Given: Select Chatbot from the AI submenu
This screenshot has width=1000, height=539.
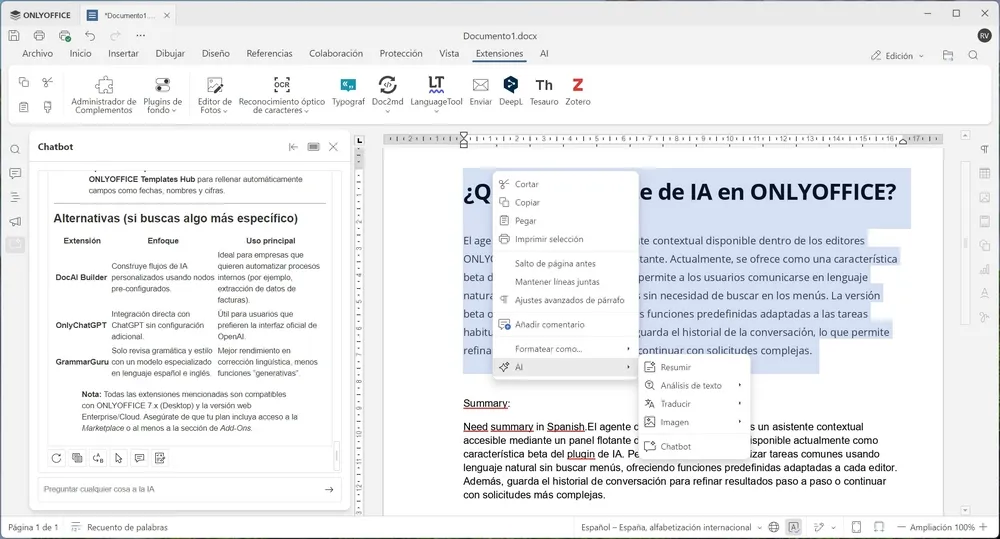Looking at the screenshot, I should point(694,447).
